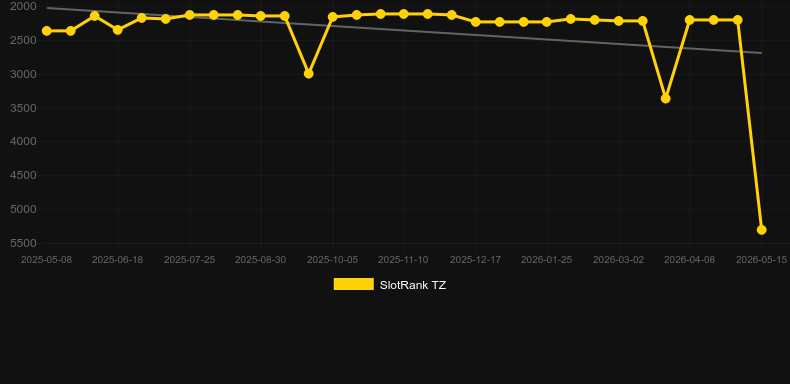Select the last data point near 5300
Screen dimensions: 790x384
click(x=761, y=230)
